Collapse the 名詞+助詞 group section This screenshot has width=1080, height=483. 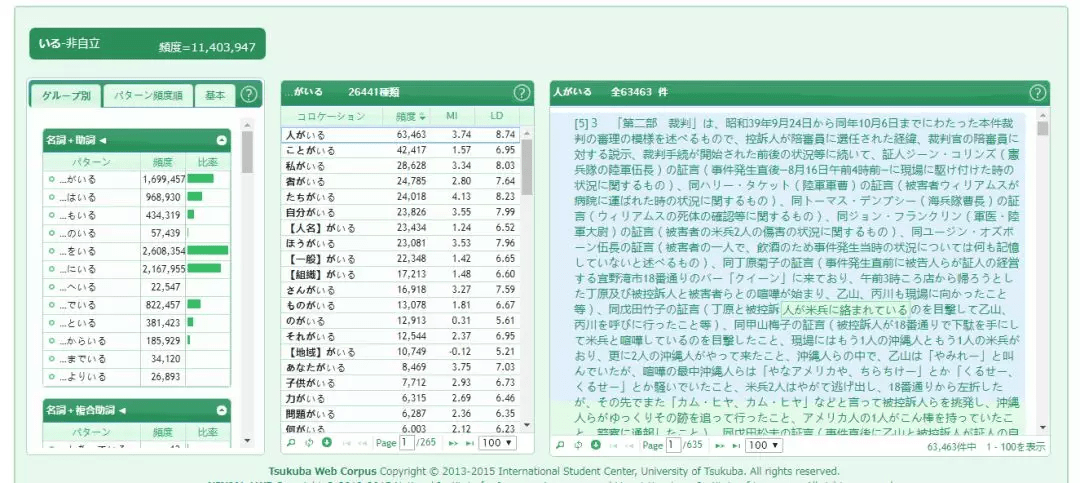[x=222, y=141]
